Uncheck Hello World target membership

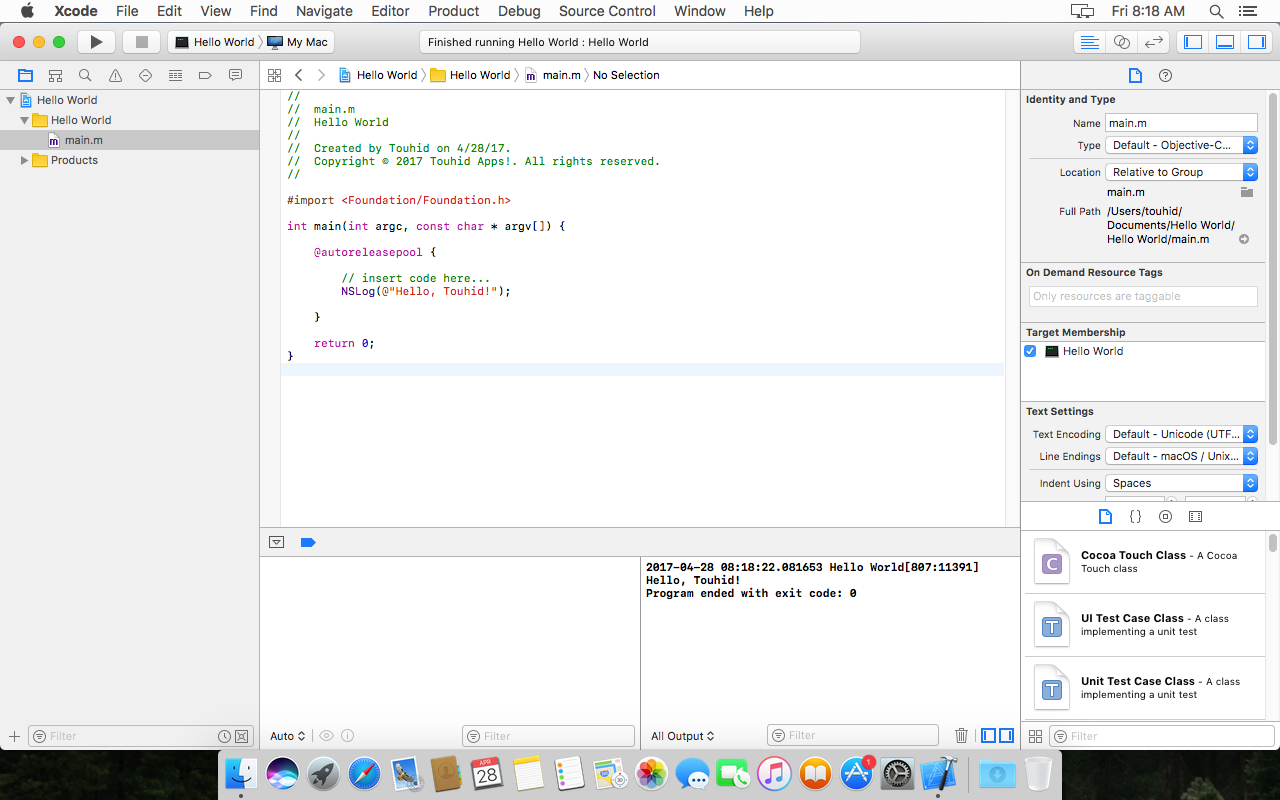click(x=1030, y=351)
